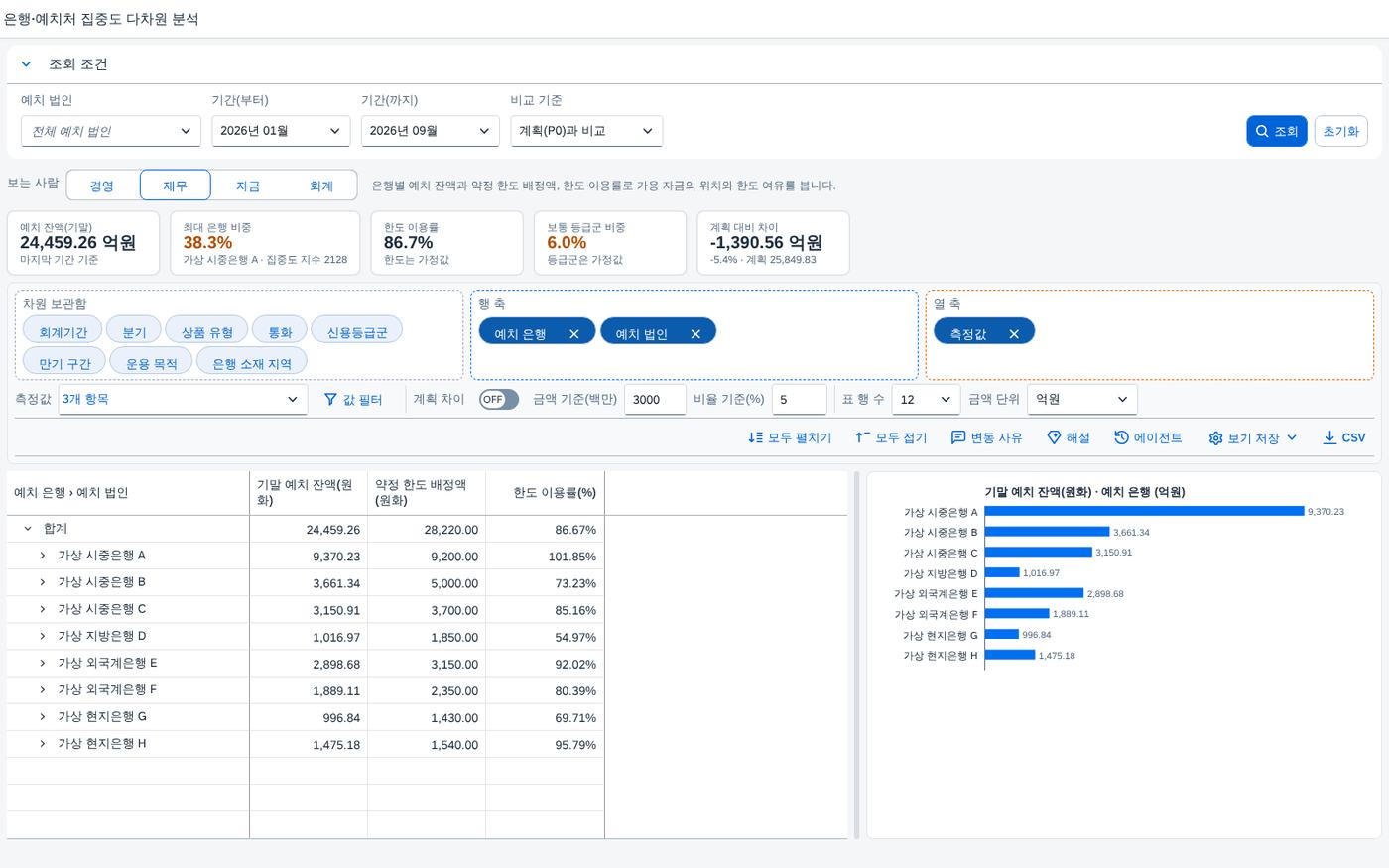Open the 비교 기준 dropdown
The image size is (1389, 868).
click(586, 131)
